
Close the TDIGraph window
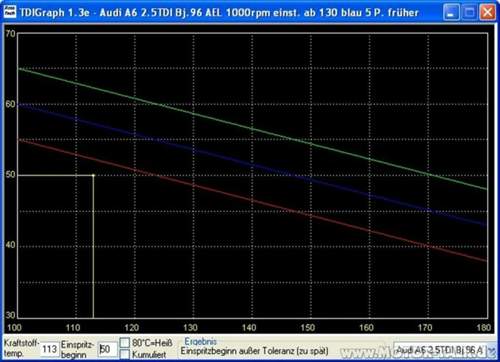tap(487, 13)
